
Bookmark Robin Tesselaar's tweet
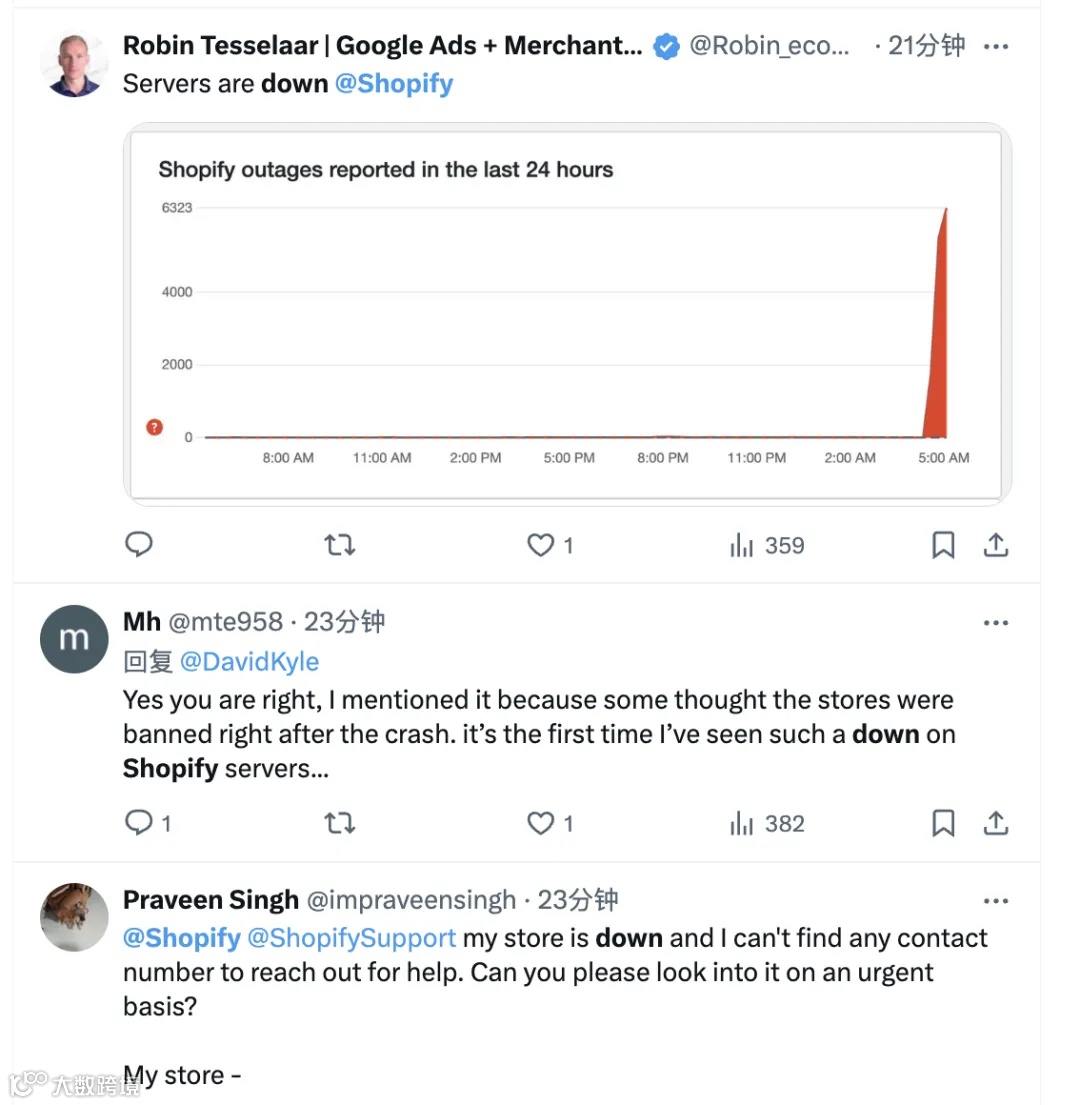(x=943, y=545)
